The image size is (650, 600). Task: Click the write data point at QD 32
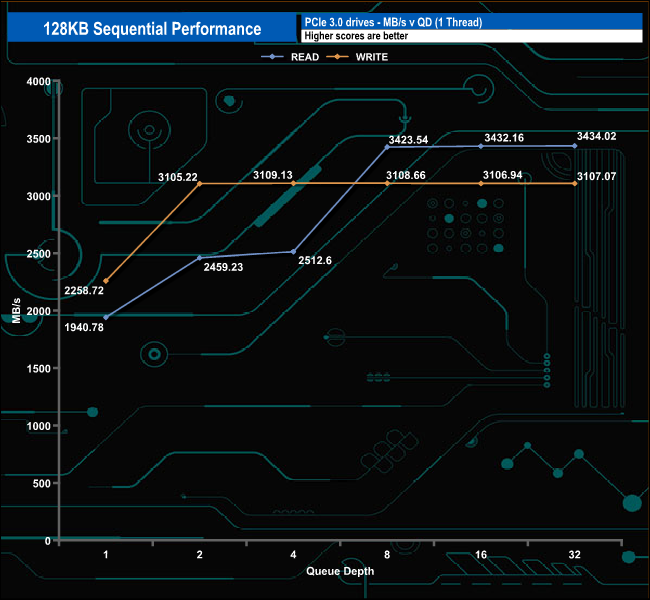pyautogui.click(x=575, y=184)
